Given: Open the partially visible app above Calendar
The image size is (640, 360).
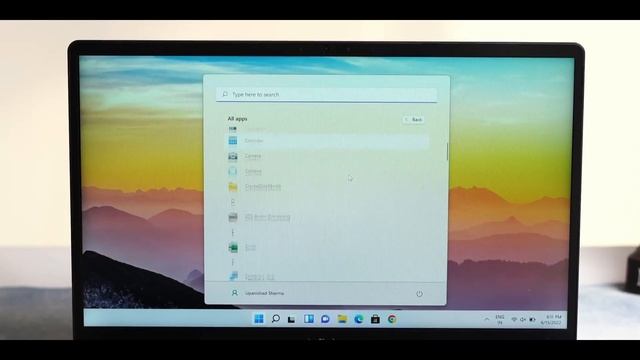Looking at the screenshot, I should click(327, 129).
